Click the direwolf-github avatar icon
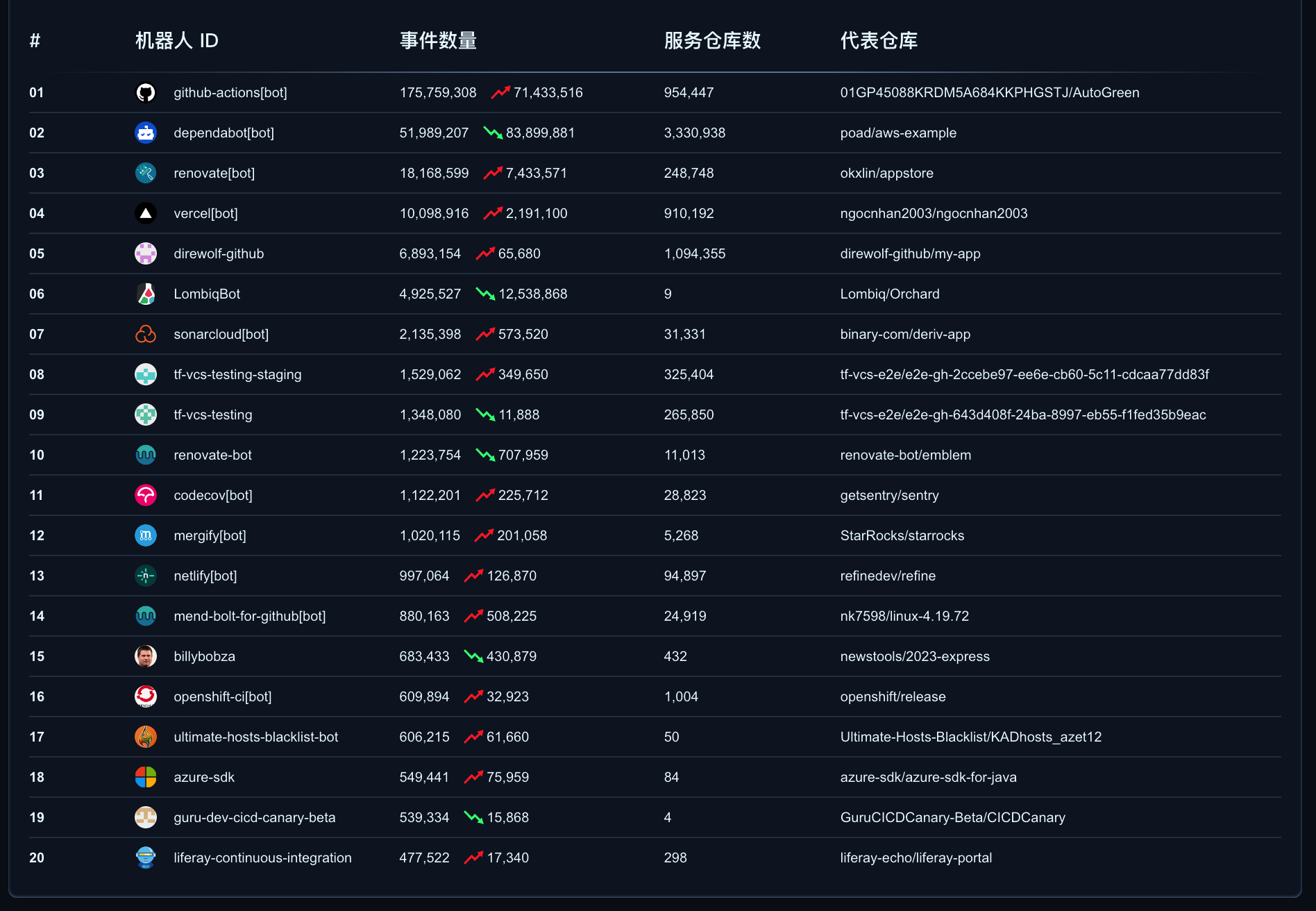The width and height of the screenshot is (1316, 911). click(146, 253)
